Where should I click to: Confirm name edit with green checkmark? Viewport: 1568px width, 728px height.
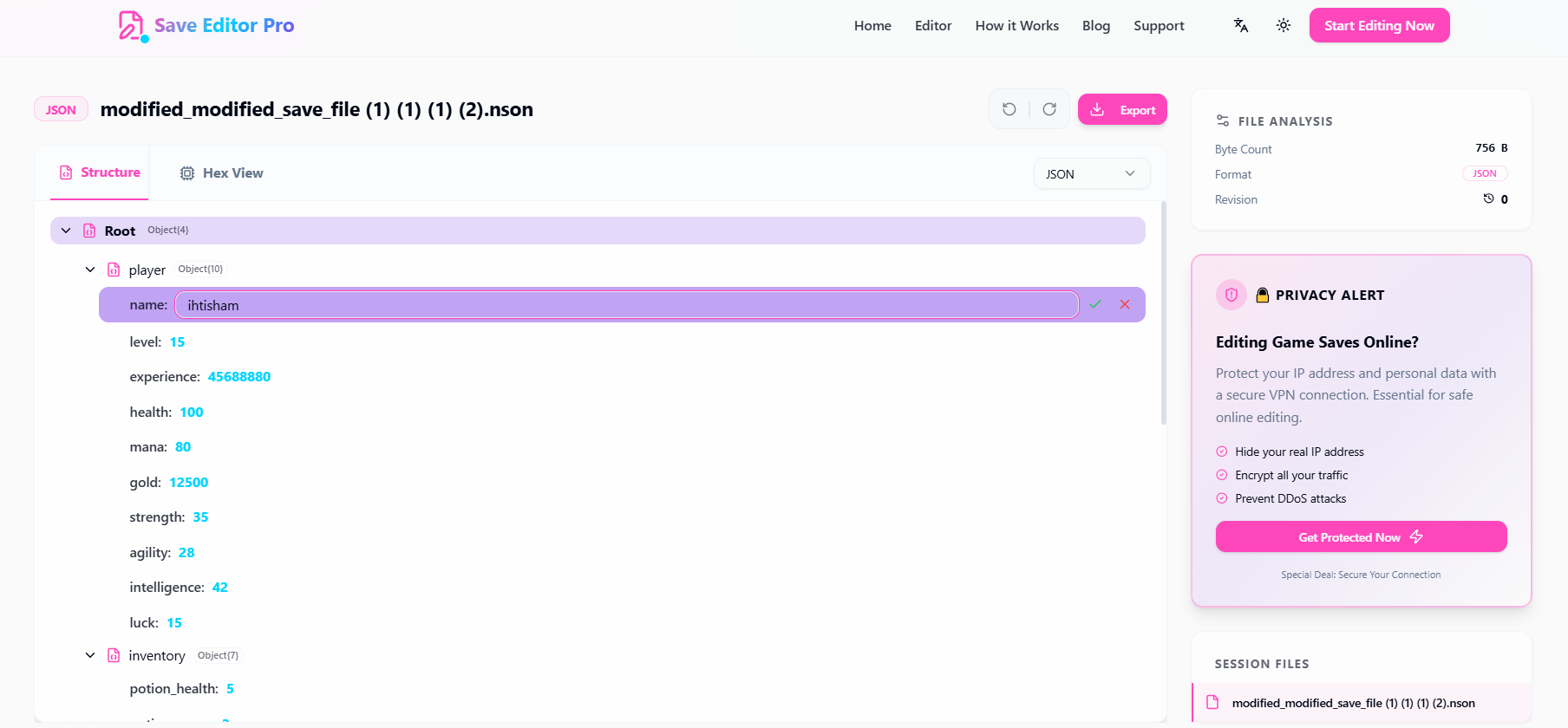coord(1095,304)
